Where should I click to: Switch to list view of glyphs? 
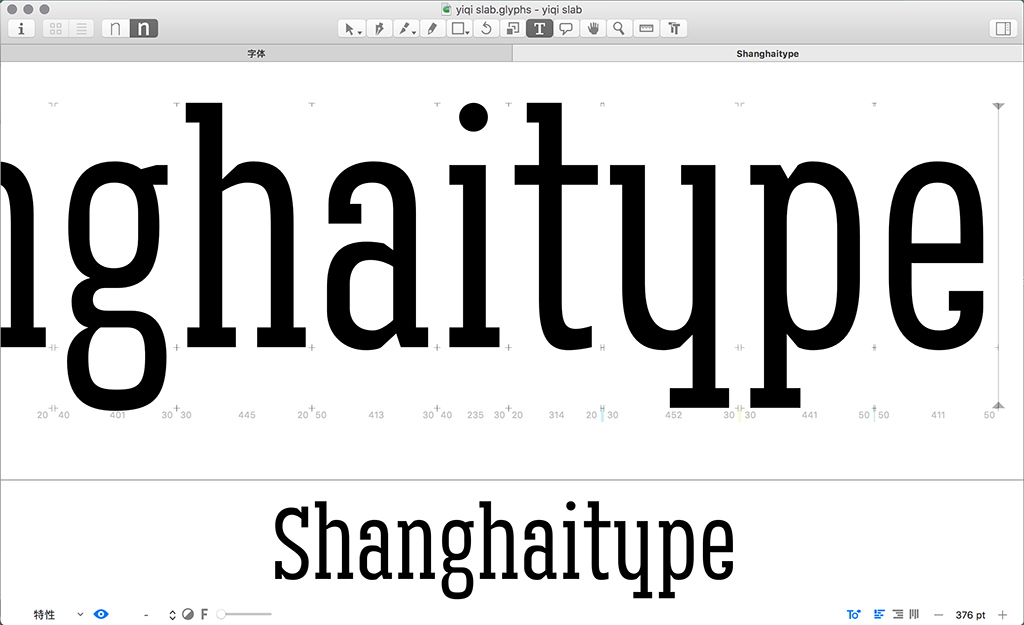[x=82, y=29]
